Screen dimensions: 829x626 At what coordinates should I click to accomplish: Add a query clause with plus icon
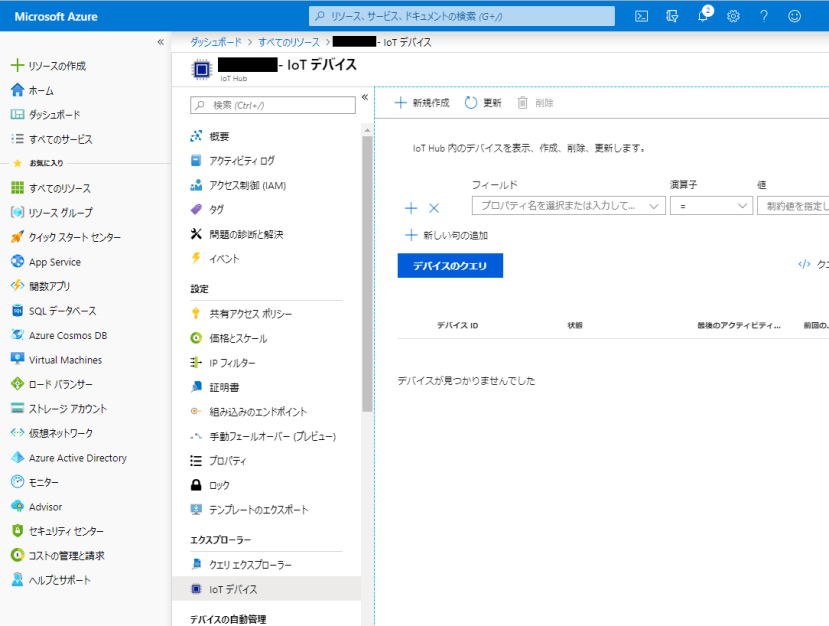411,208
